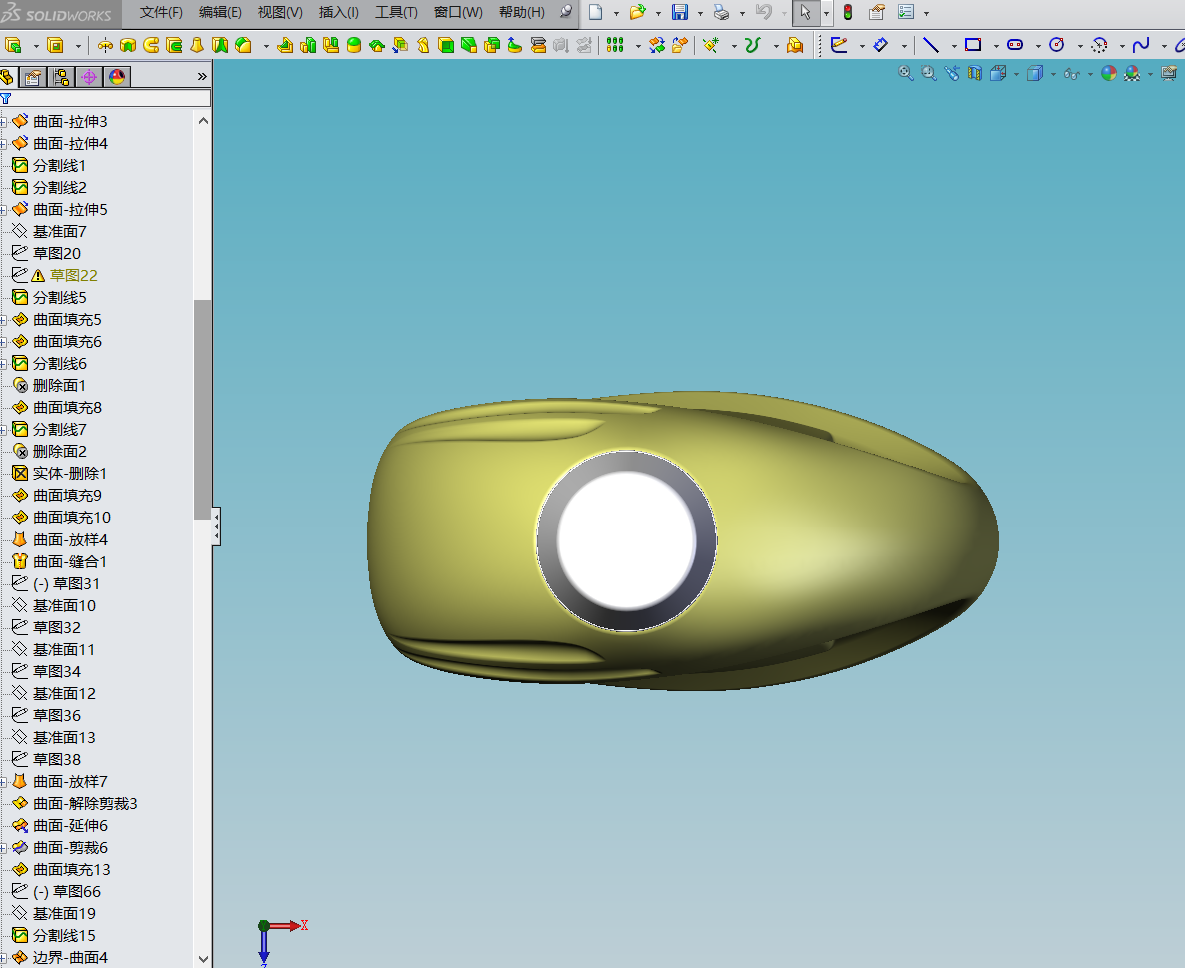The image size is (1185, 968).
Task: Toggle the Section View display
Action: (x=975, y=73)
